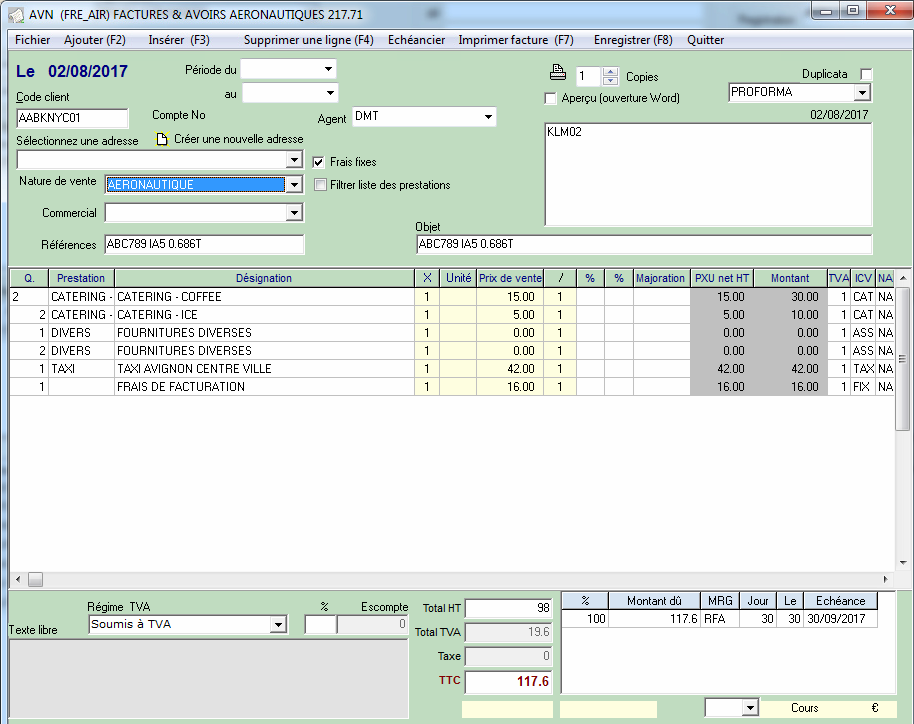
Task: Click the new address document icon
Action: click(x=161, y=140)
